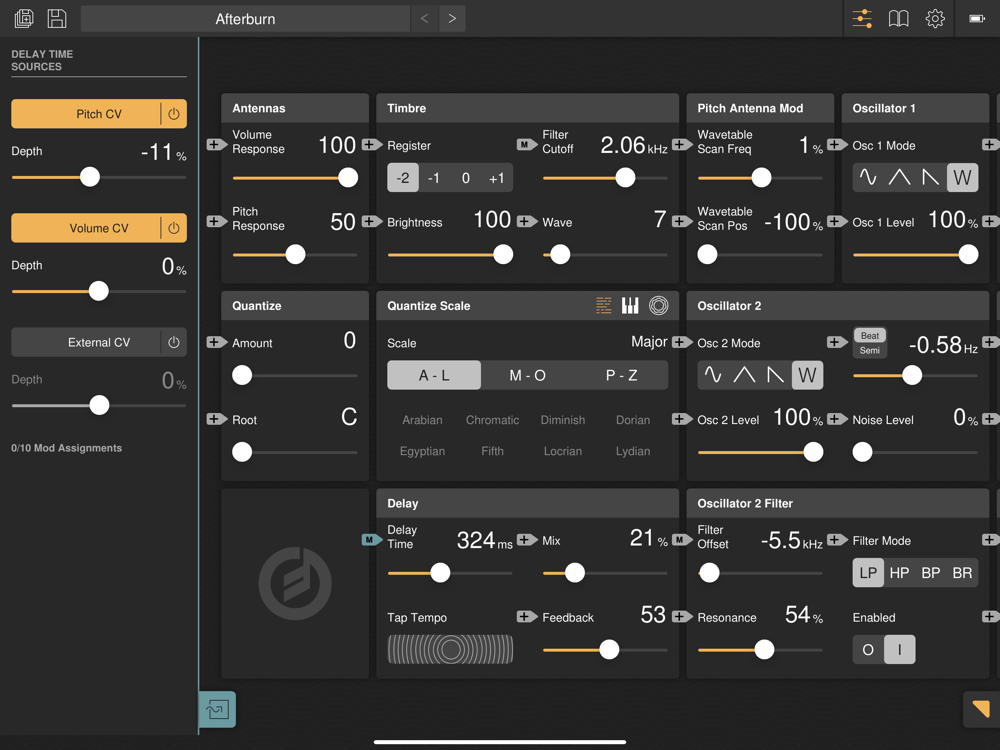
Task: Select the P - Z scale range tab
Action: (621, 375)
